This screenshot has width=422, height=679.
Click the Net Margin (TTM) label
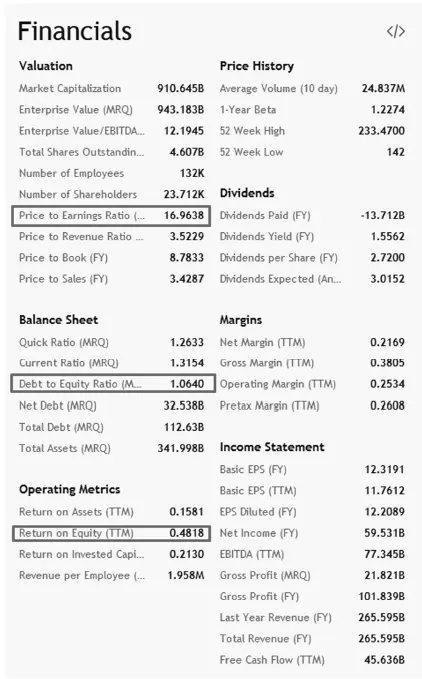click(262, 343)
